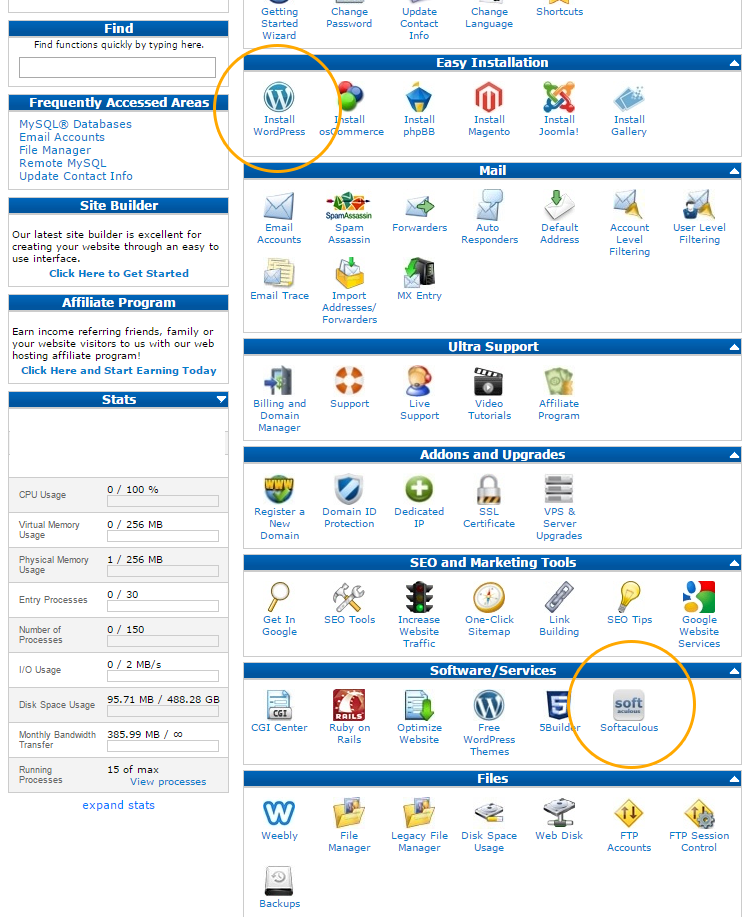
Task: Open Domain ID Protection
Action: click(x=349, y=489)
